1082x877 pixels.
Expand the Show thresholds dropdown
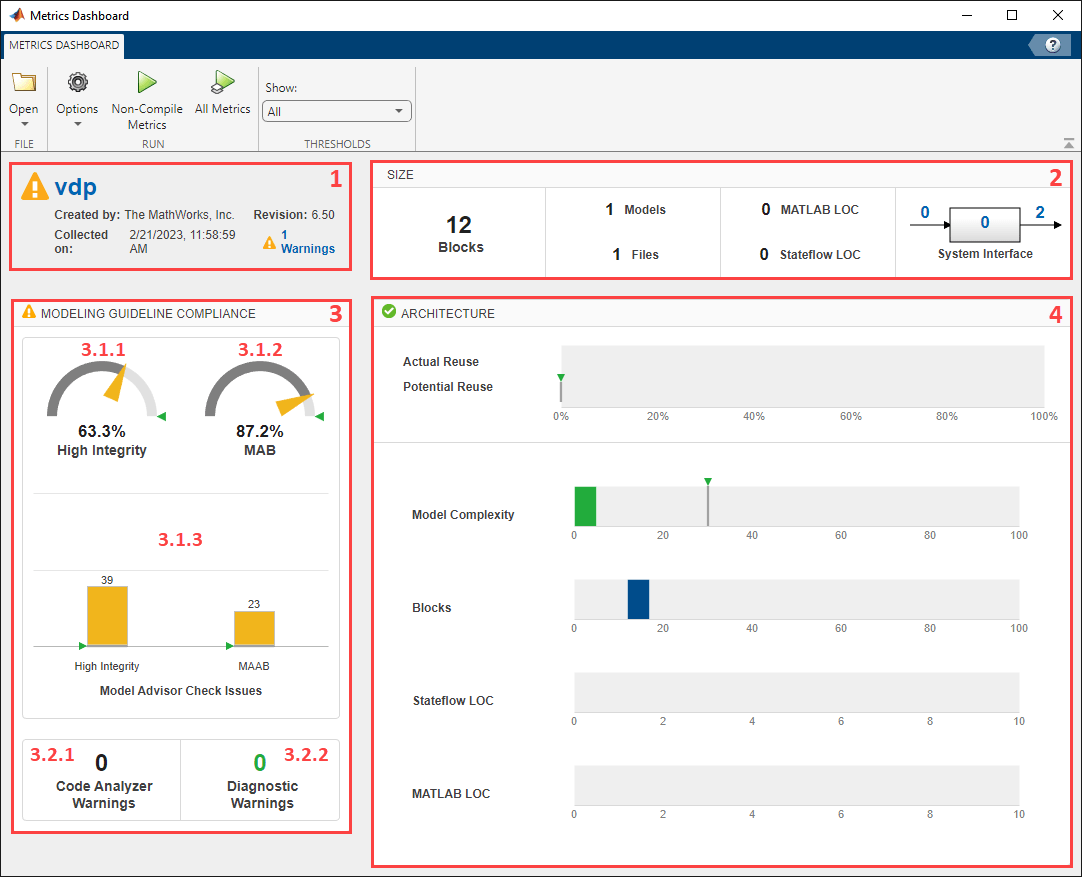[336, 112]
